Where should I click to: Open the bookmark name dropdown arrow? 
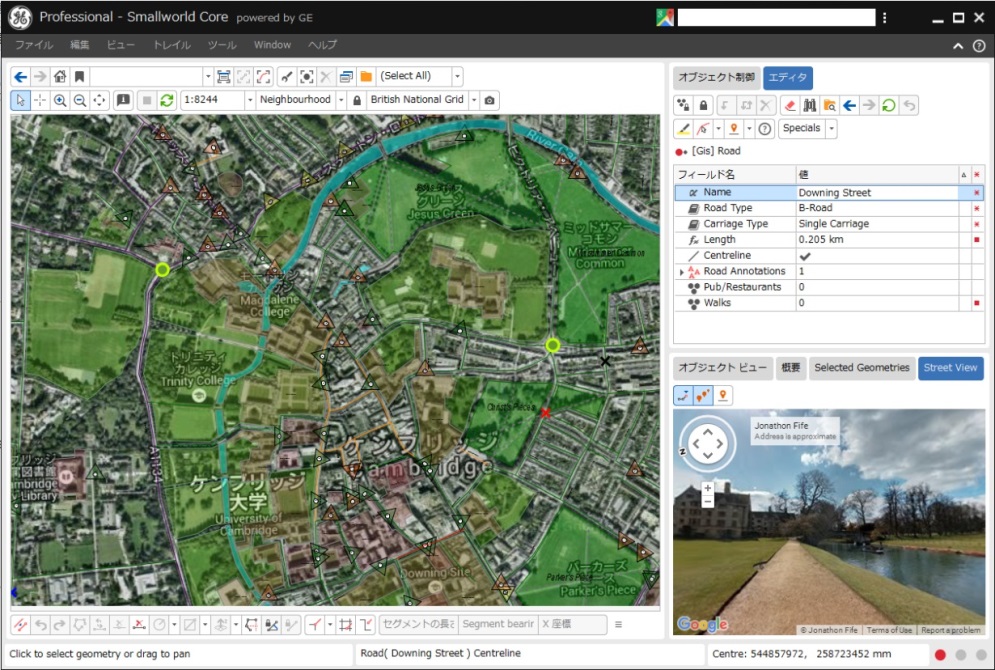(208, 77)
